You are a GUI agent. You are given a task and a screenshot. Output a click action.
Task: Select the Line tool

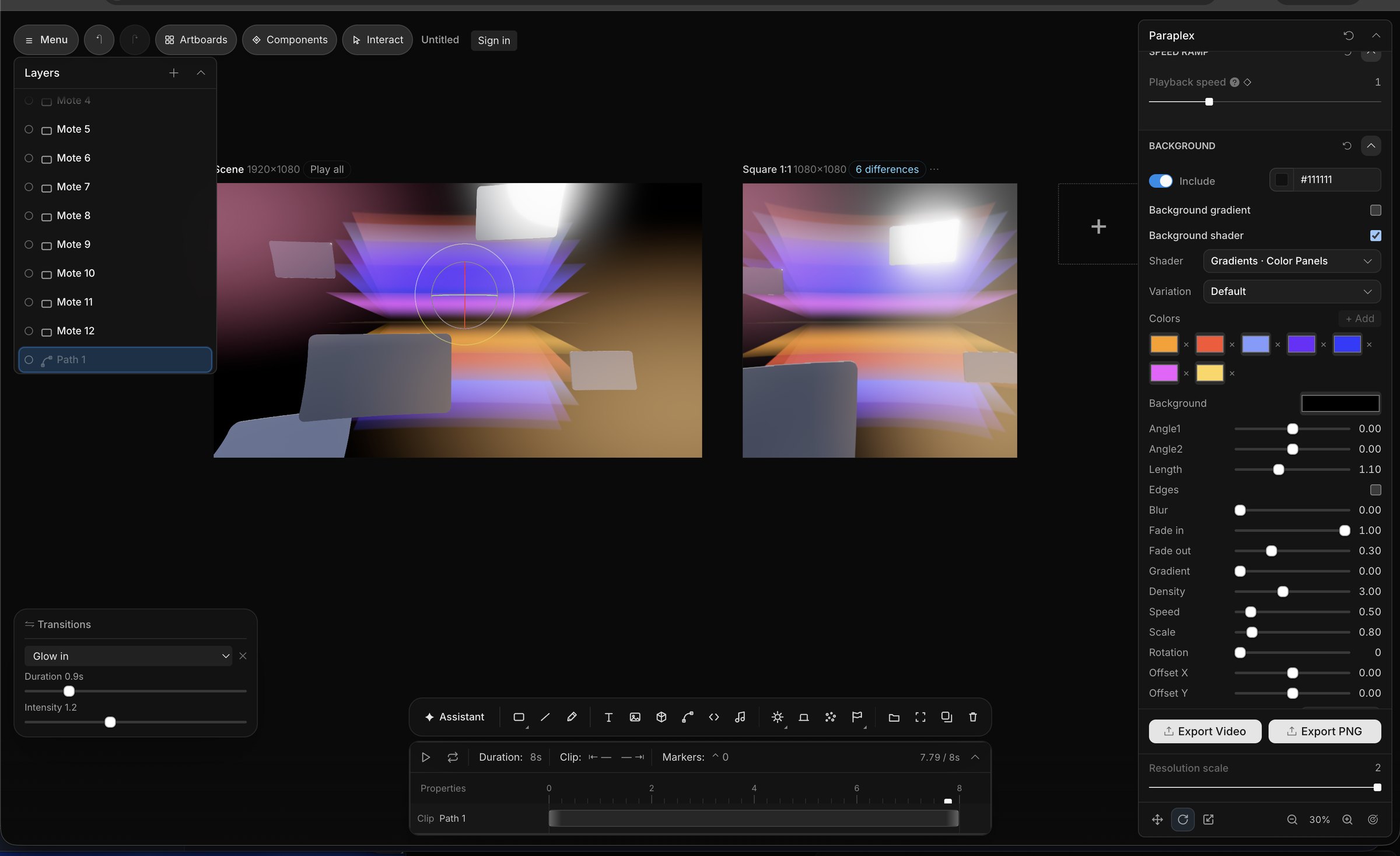point(545,717)
